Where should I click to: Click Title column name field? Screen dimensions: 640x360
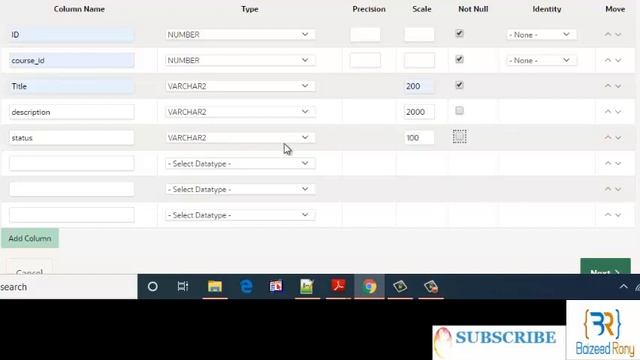coord(71,86)
